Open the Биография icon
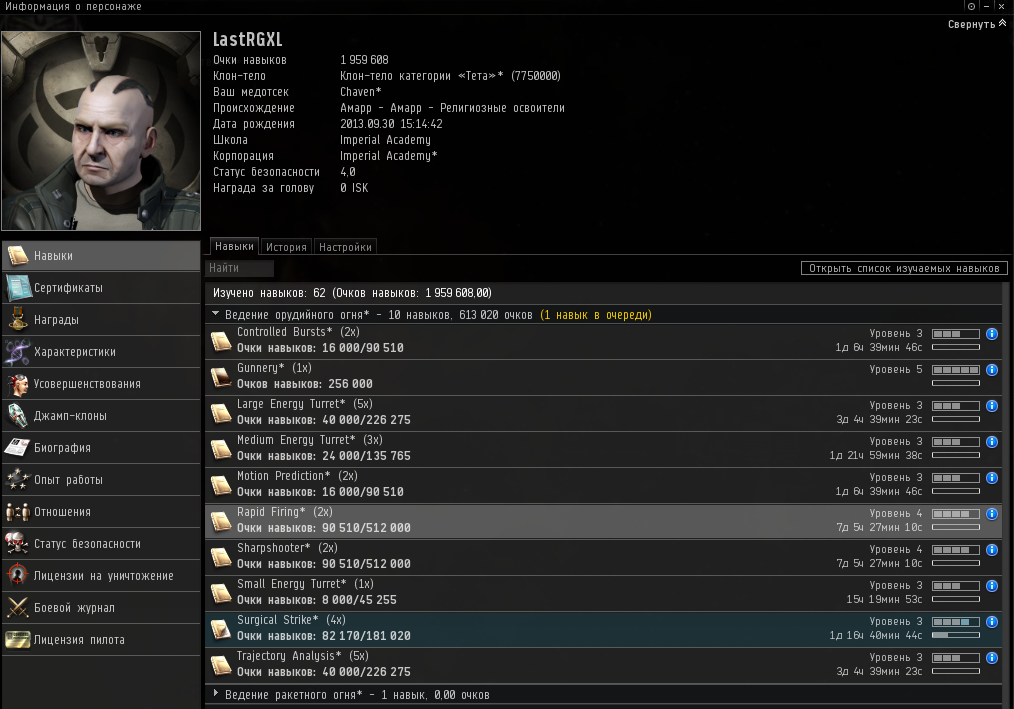 point(18,448)
